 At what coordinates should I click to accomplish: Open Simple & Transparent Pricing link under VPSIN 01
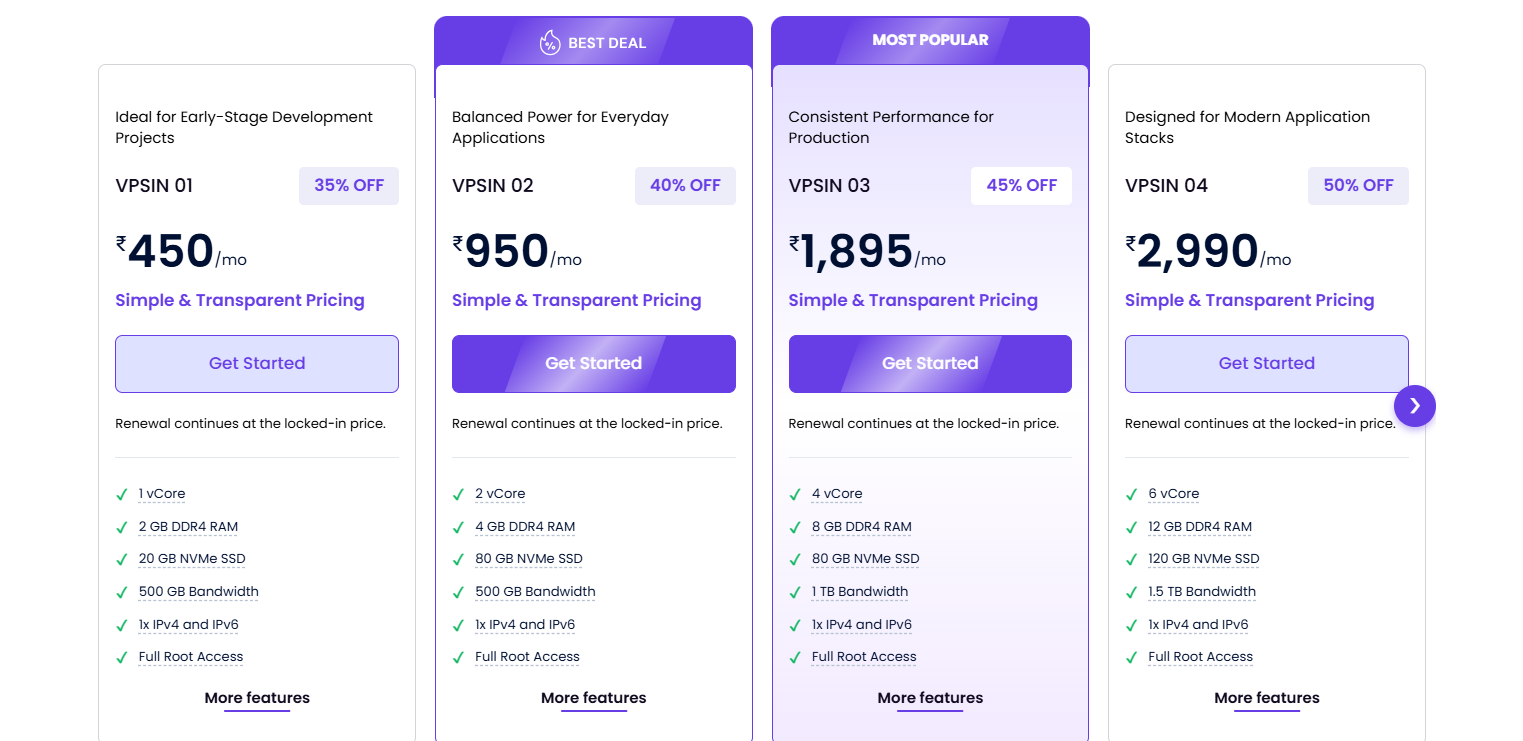(x=240, y=300)
